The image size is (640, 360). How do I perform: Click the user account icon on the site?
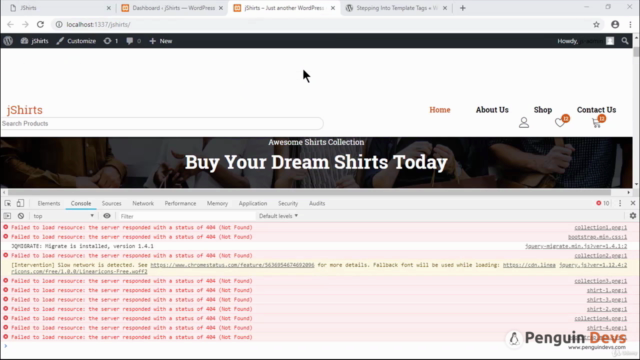click(524, 122)
